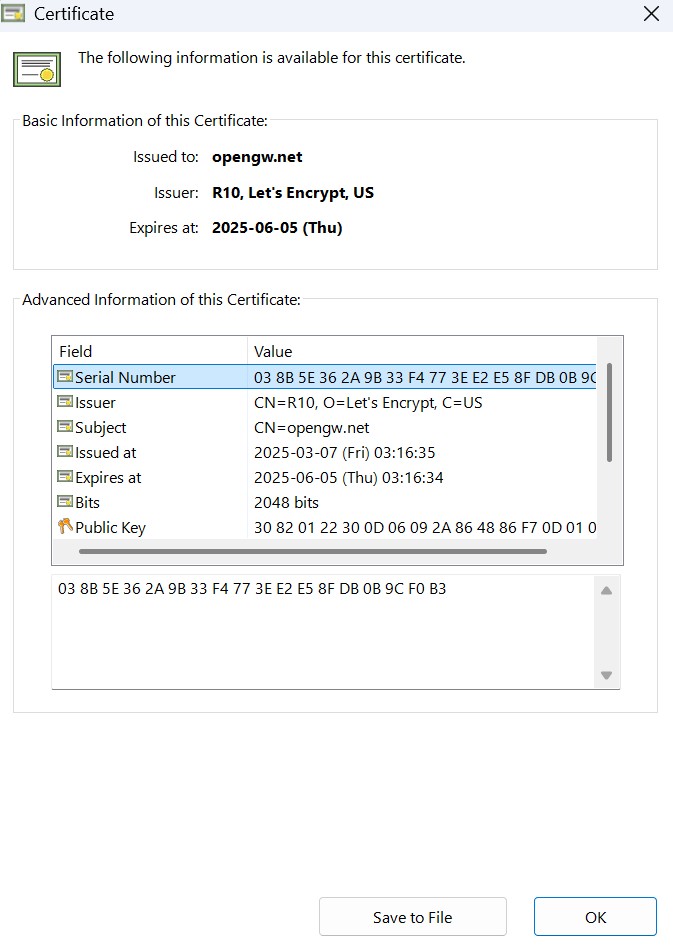
Task: Click the large green certificate icon
Action: pos(37,69)
